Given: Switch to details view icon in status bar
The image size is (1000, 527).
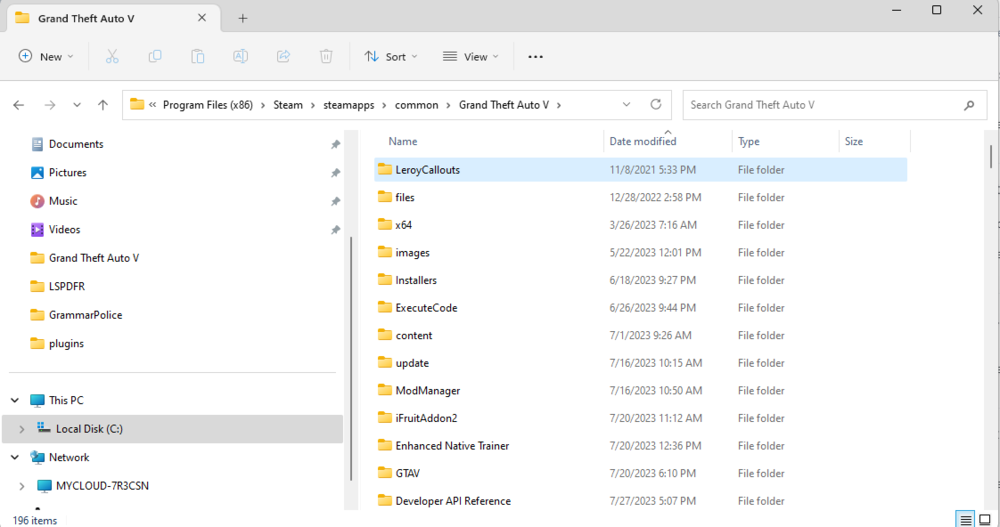Looking at the screenshot, I should [x=966, y=519].
